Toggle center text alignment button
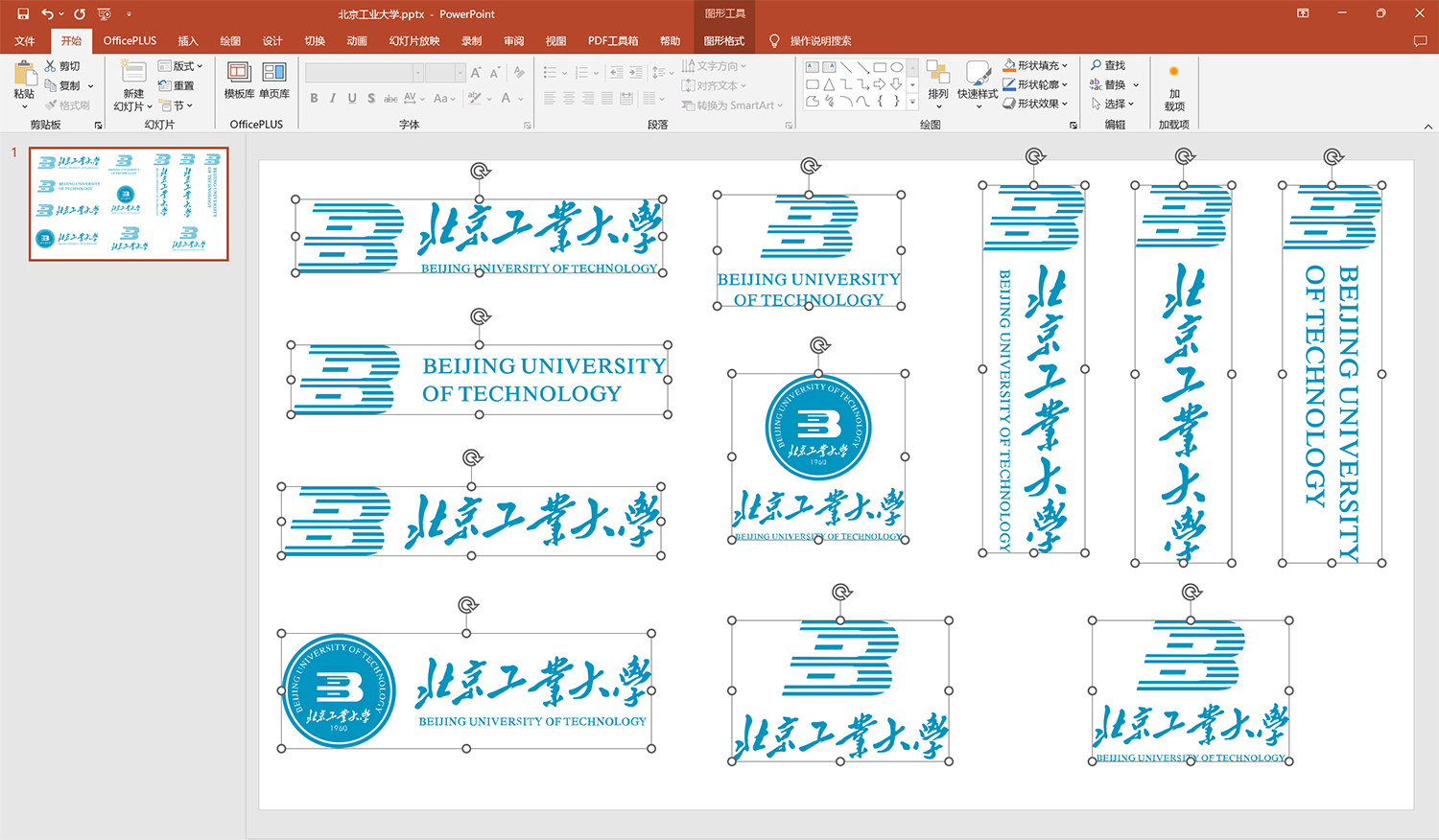 tap(569, 98)
